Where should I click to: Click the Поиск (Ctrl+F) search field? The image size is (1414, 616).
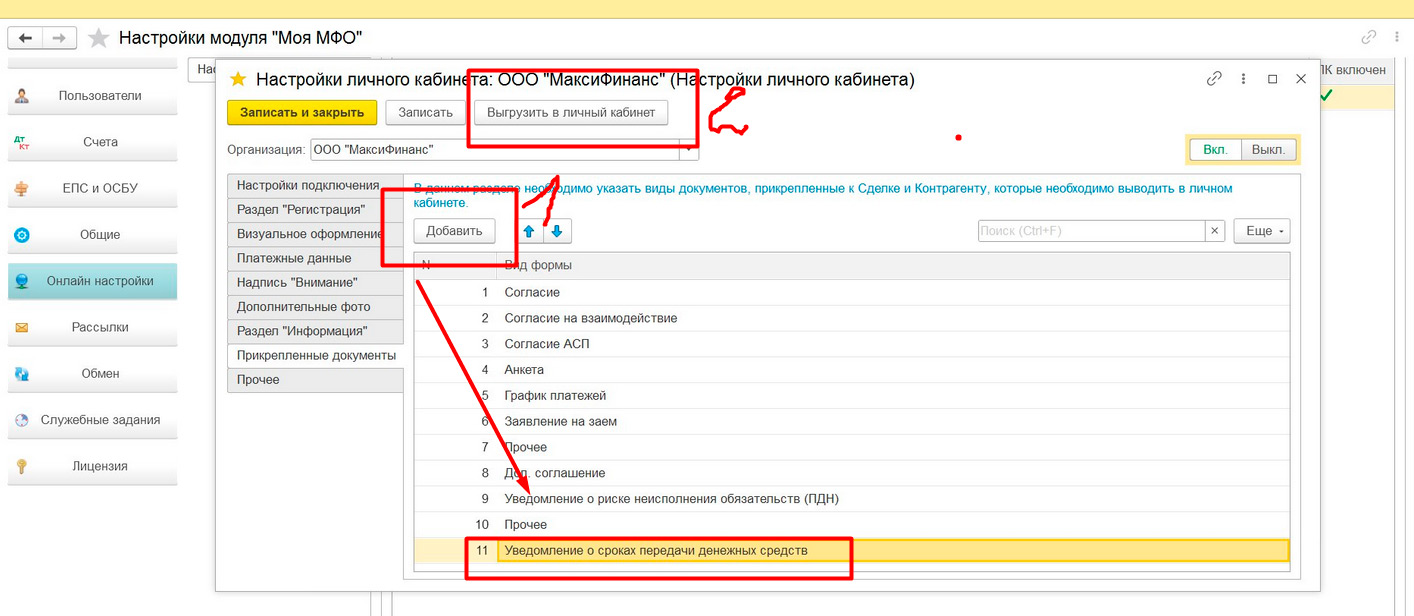pyautogui.click(x=1091, y=231)
